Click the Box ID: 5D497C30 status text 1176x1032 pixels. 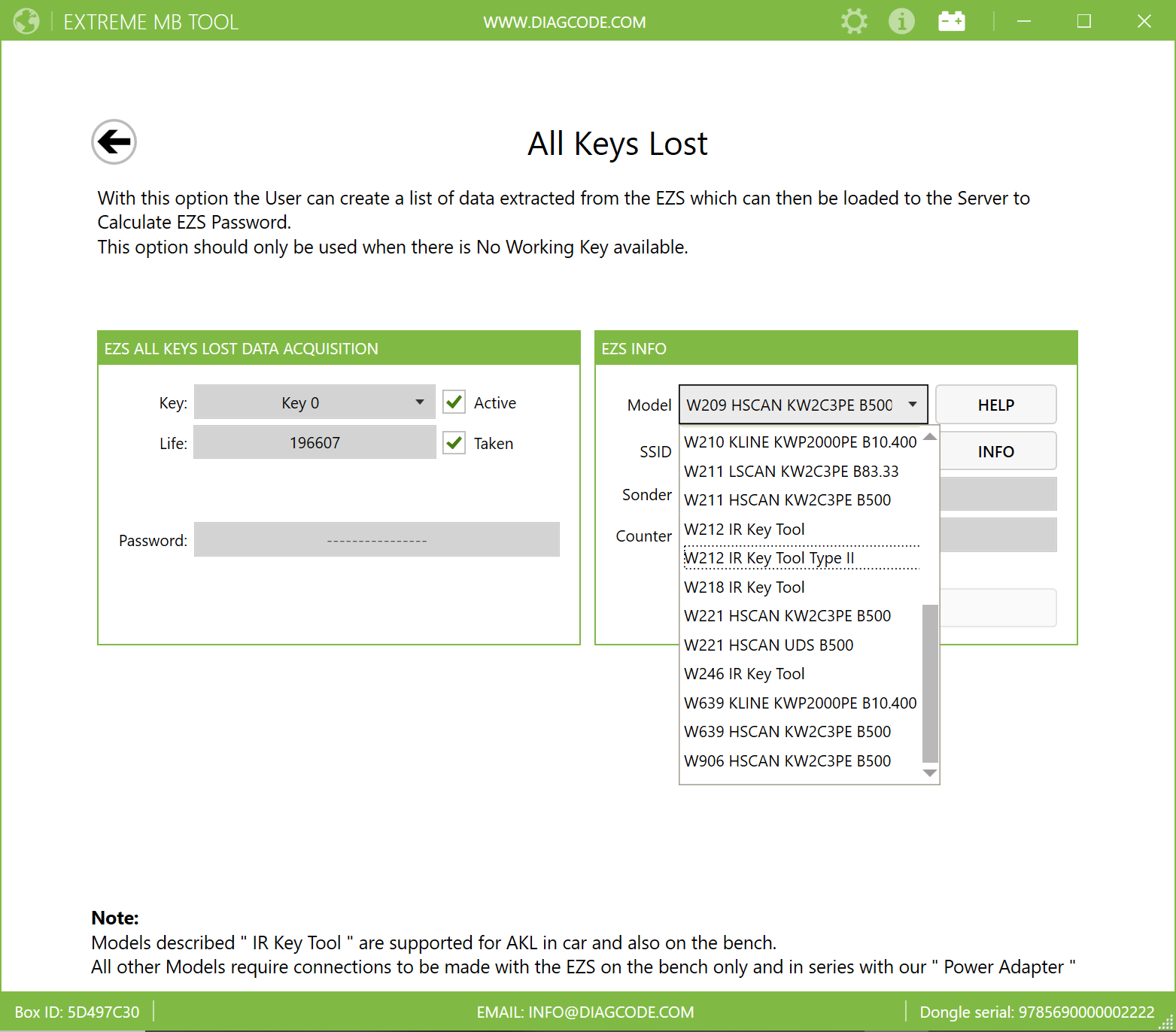pyautogui.click(x=77, y=1012)
